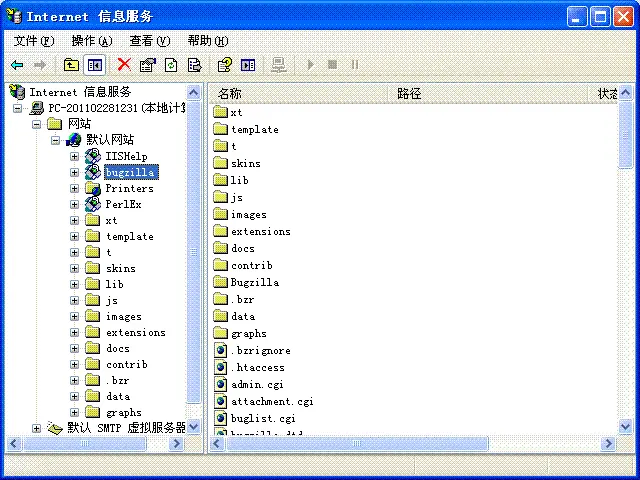Collapse the 默认网站 node
Image resolution: width=640 pixels, height=480 pixels.
point(55,140)
